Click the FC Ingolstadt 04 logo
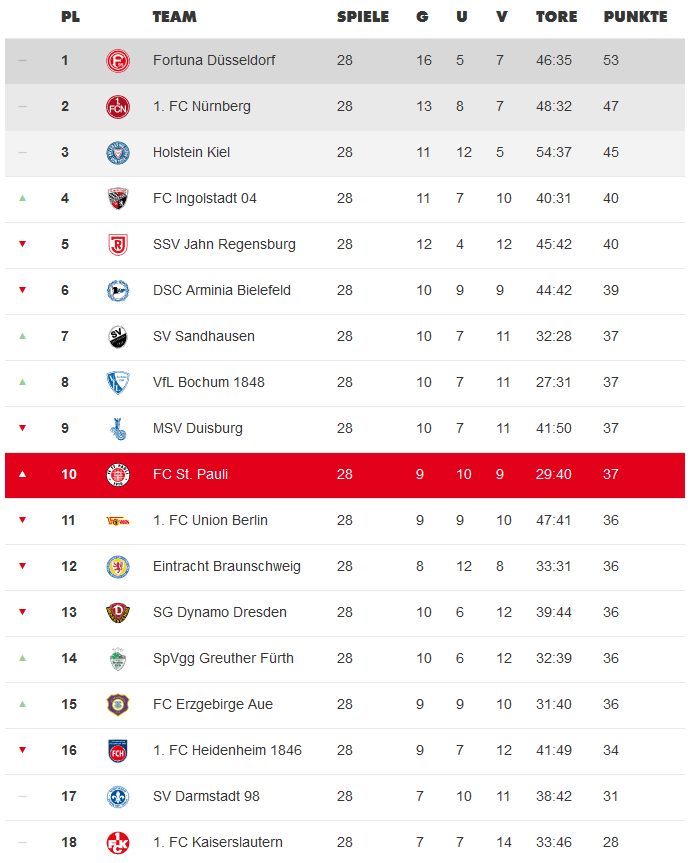 point(118,199)
